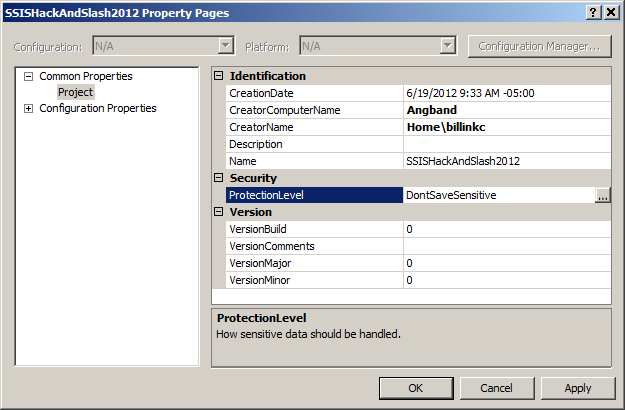Select Common Properties label in tree
The height and width of the screenshot is (410, 625).
[x=86, y=76]
